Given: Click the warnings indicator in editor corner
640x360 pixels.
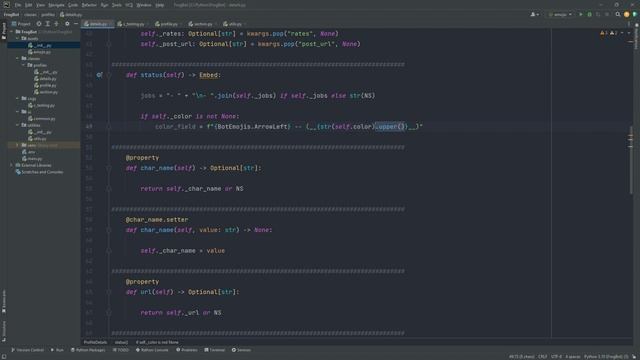Looking at the screenshot, I should tap(610, 33).
